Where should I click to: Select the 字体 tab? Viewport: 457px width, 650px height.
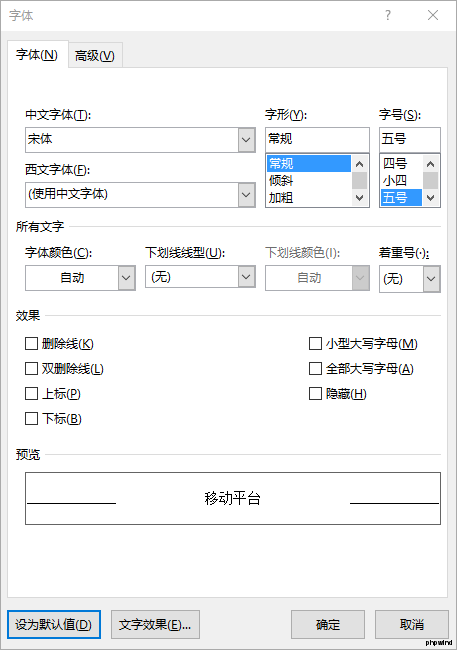point(37,54)
